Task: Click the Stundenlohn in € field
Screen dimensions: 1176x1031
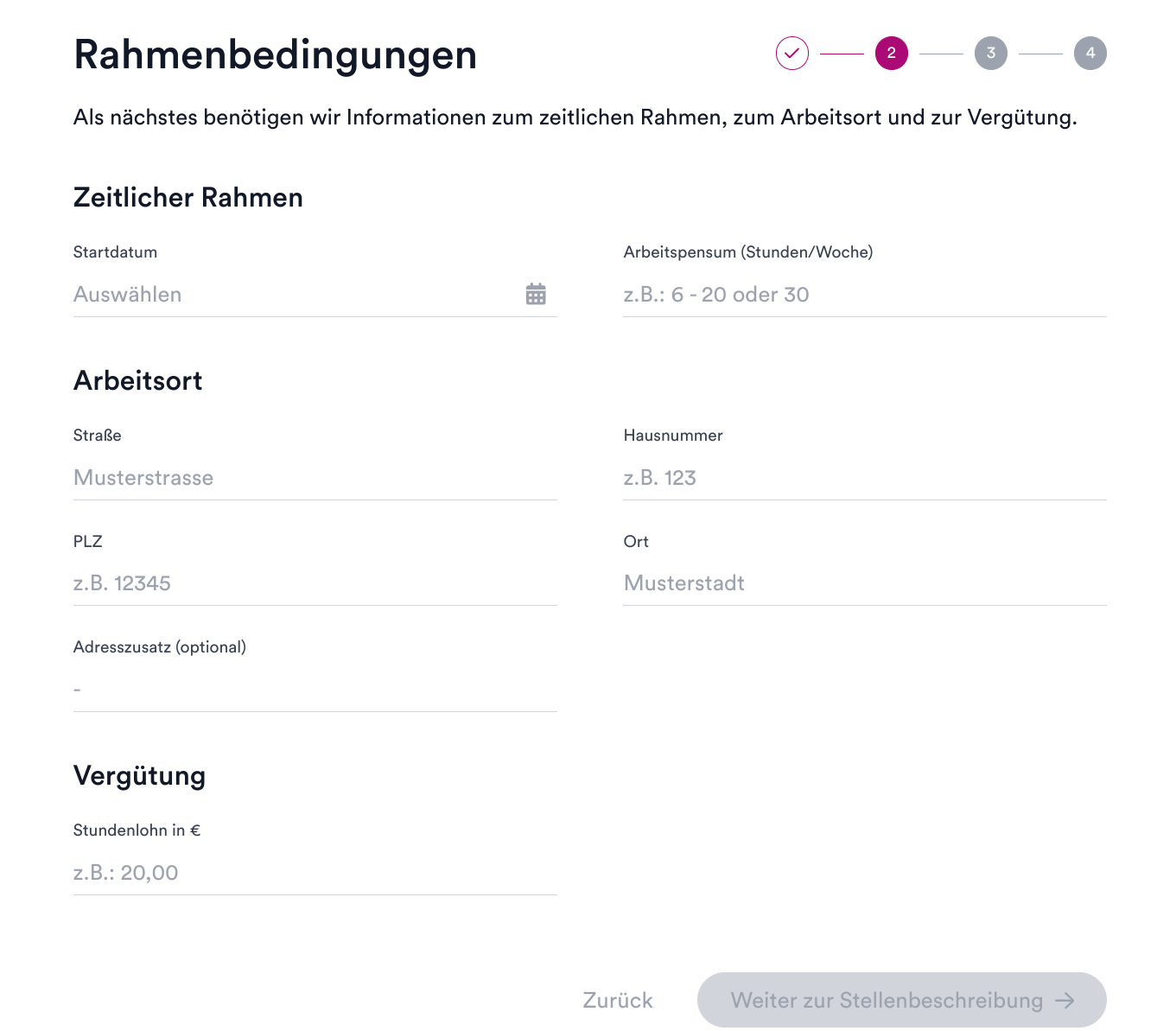Action: coord(315,873)
